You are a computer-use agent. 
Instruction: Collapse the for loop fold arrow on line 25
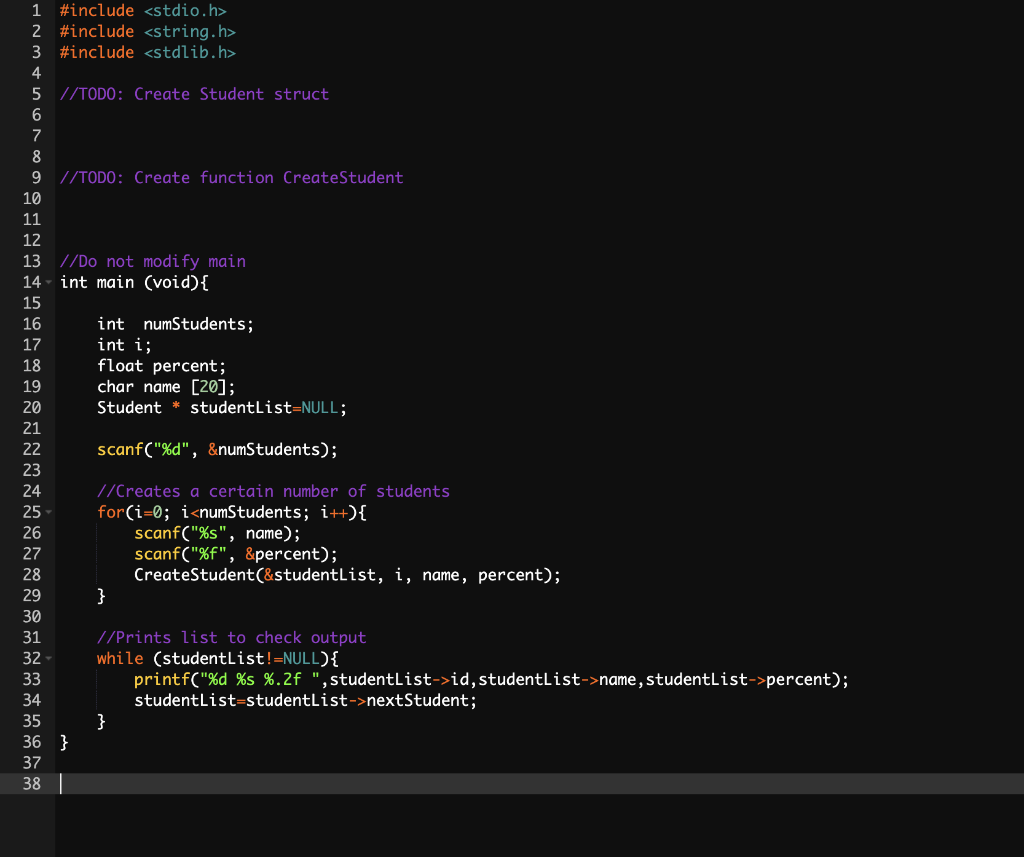click(48, 512)
